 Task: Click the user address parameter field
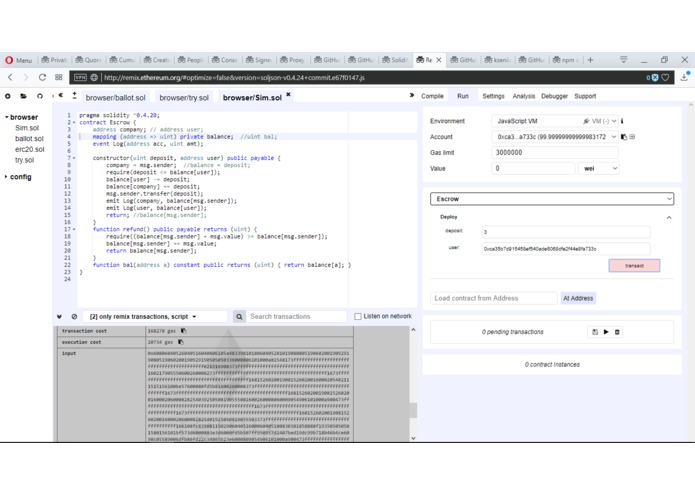click(x=566, y=249)
